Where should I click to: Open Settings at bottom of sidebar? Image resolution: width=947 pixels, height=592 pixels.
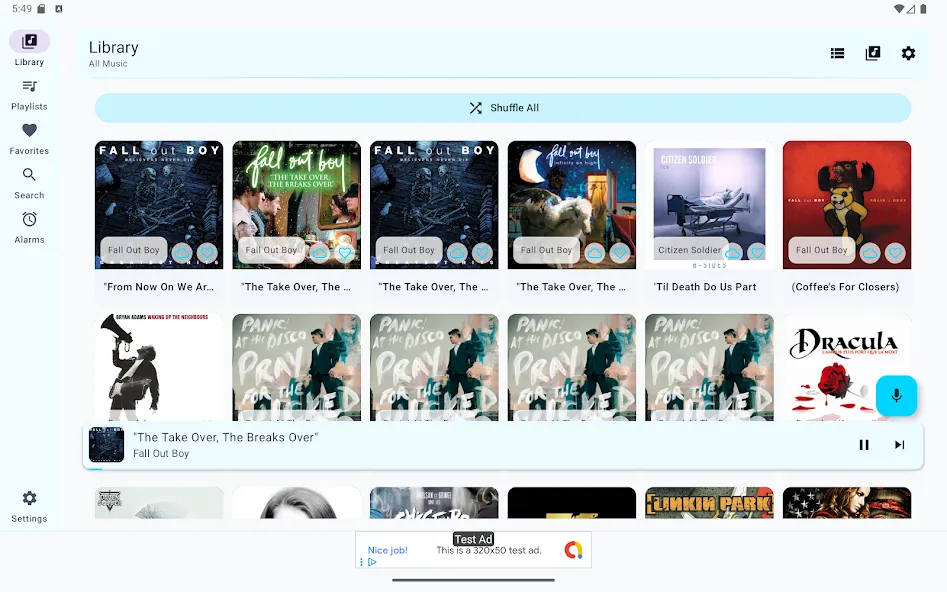29,506
